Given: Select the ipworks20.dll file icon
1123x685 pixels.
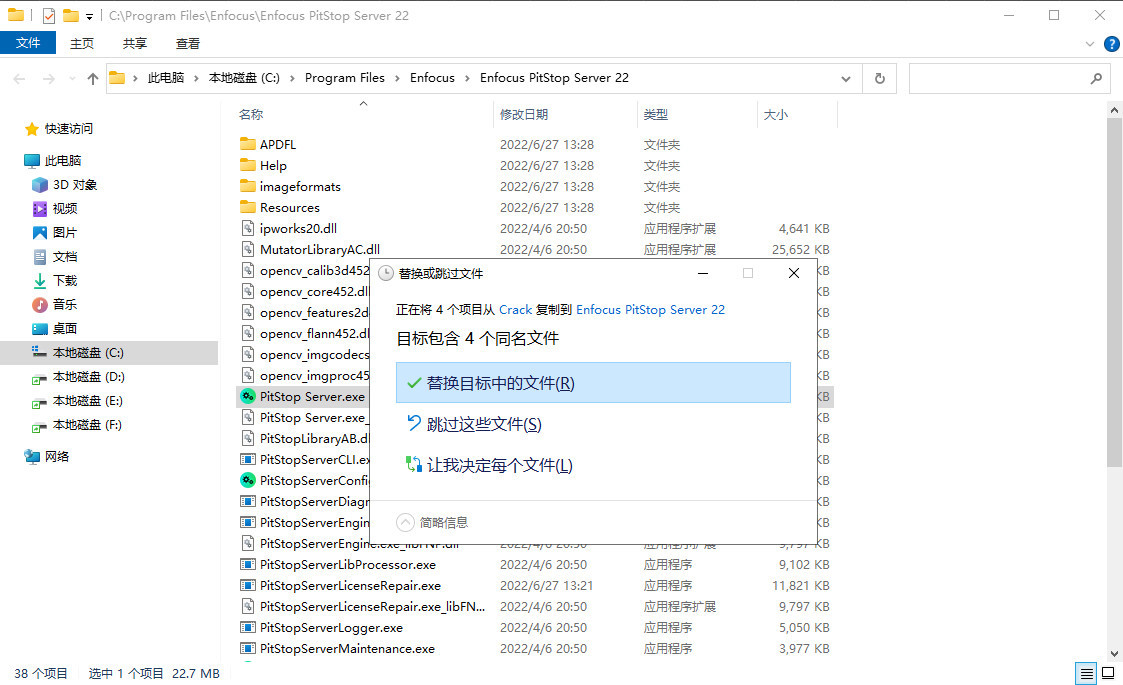Looking at the screenshot, I should [248, 229].
